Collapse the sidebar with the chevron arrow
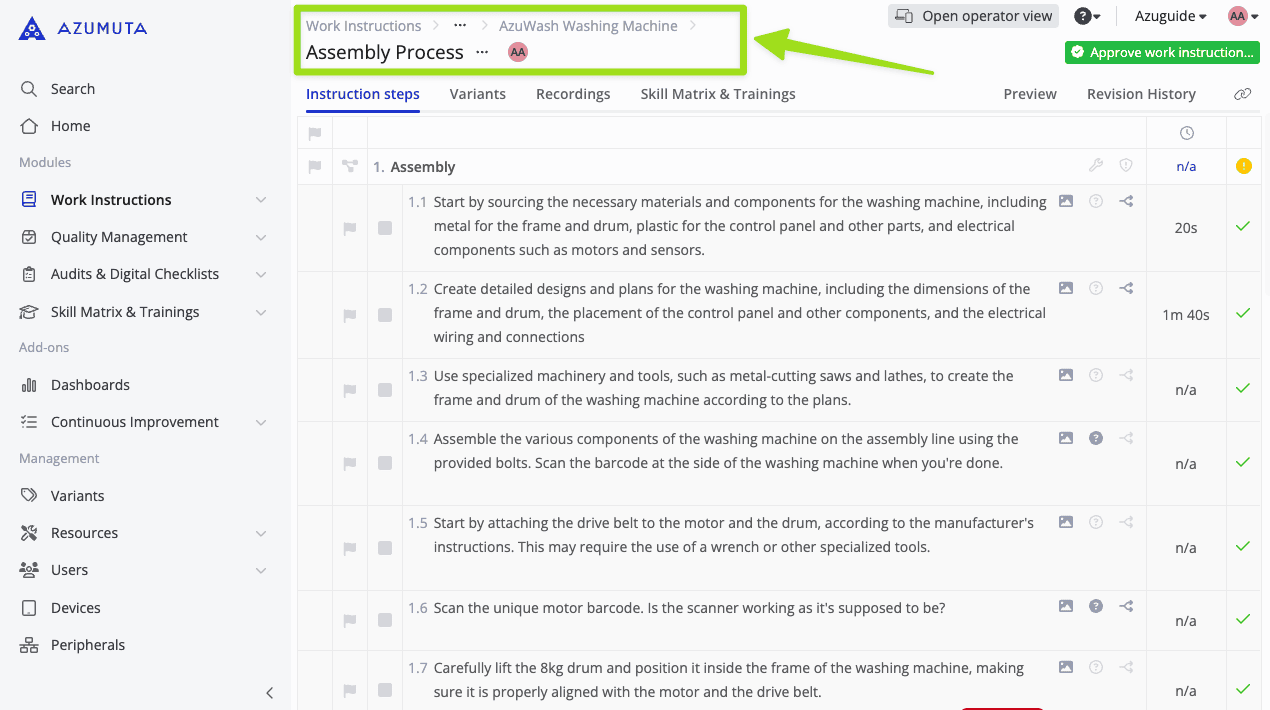Viewport: 1270px width, 710px height. [269, 692]
